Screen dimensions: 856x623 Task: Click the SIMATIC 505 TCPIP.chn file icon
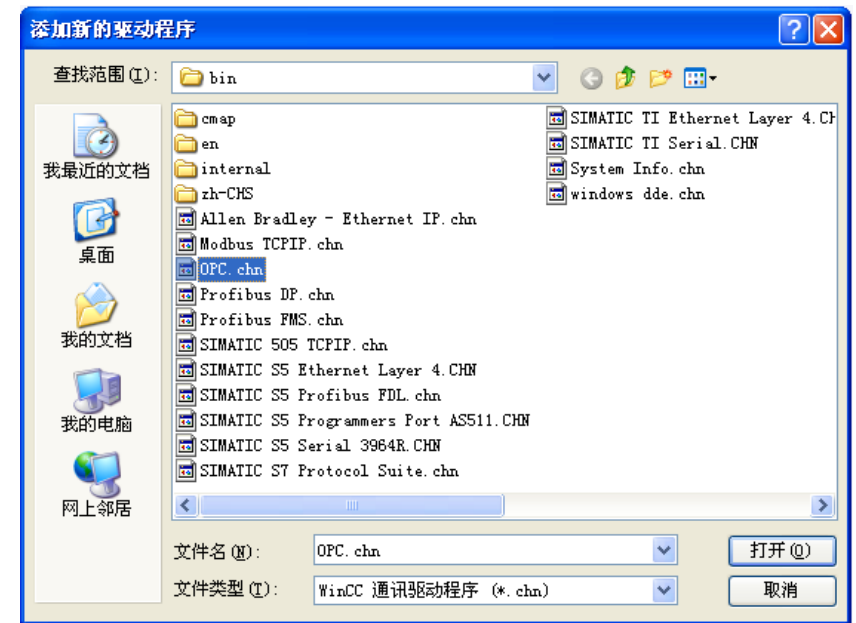186,345
